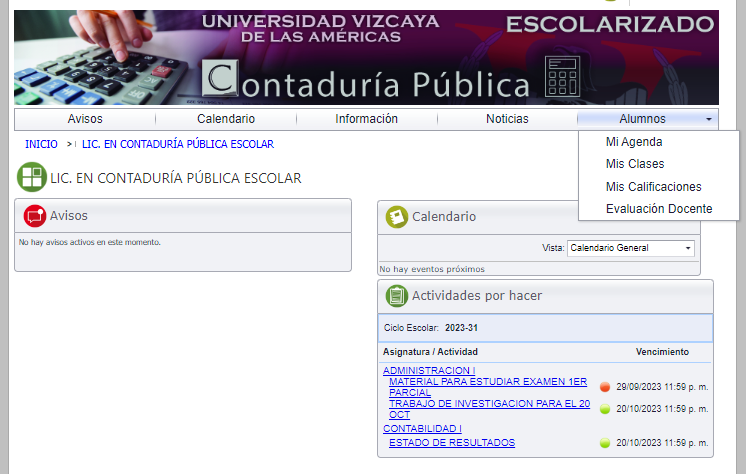Select Mi Agenda from Alumnos menu
The image size is (746, 474).
(634, 142)
